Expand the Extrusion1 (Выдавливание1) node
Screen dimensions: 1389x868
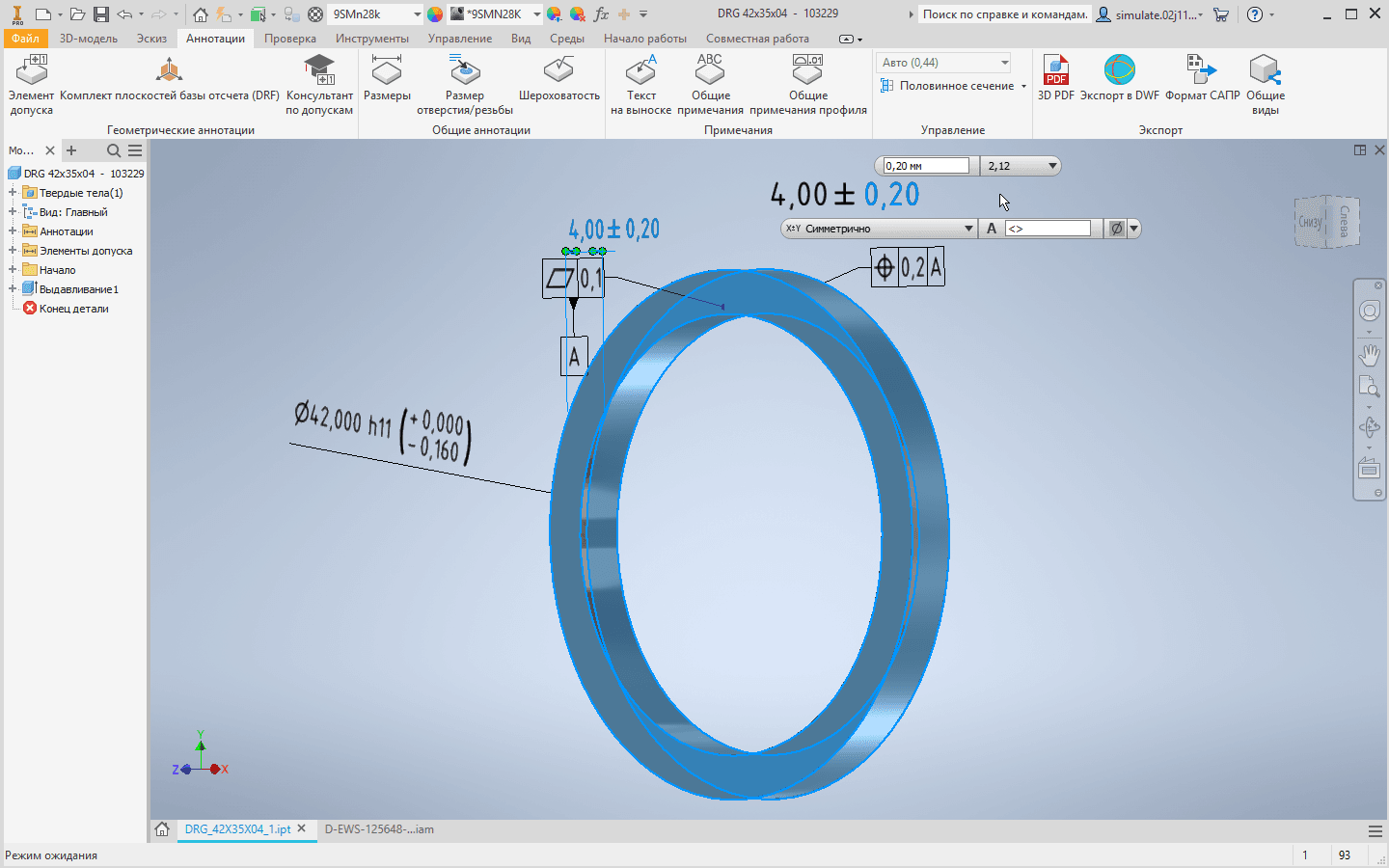(13, 289)
